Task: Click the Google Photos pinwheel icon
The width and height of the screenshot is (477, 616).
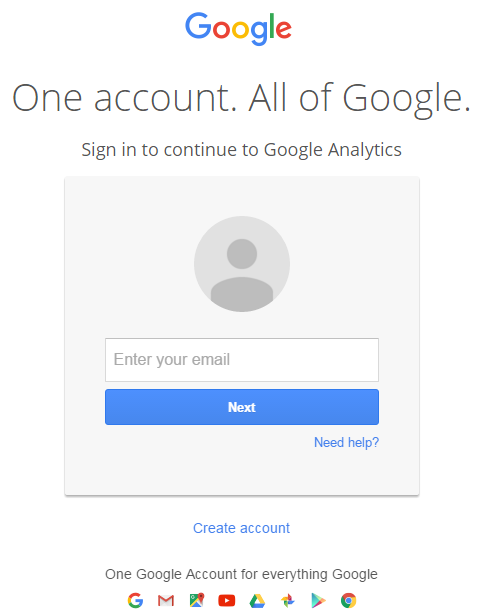Action: (x=288, y=600)
